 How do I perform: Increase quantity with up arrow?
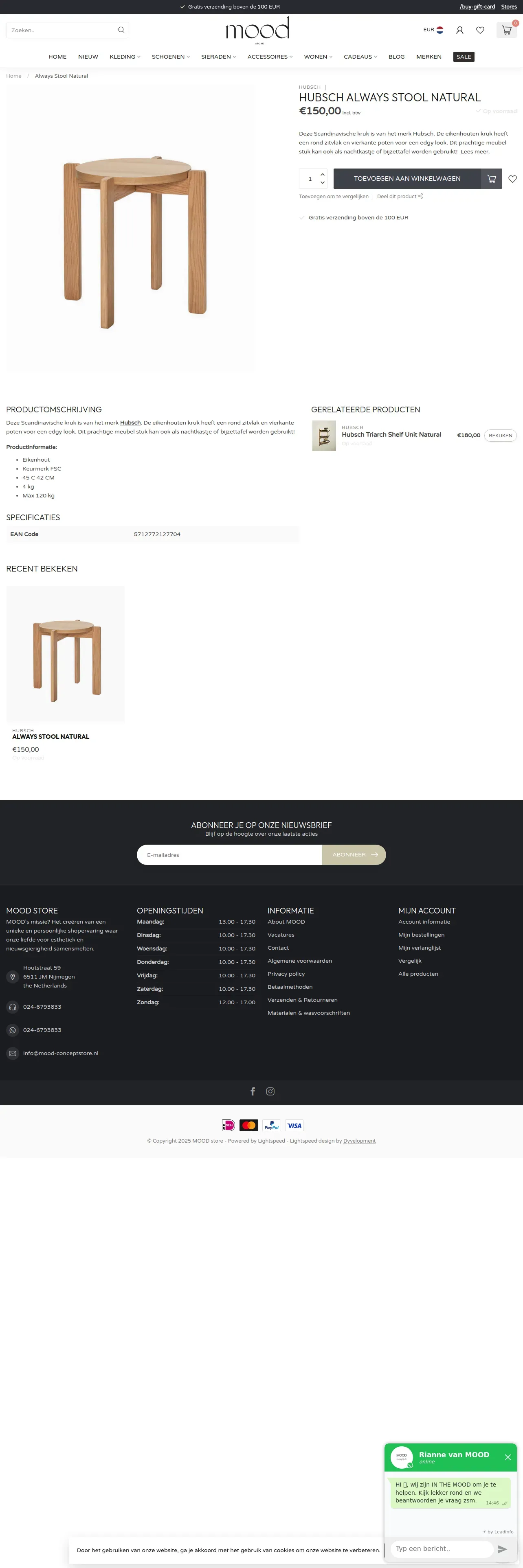point(322,175)
